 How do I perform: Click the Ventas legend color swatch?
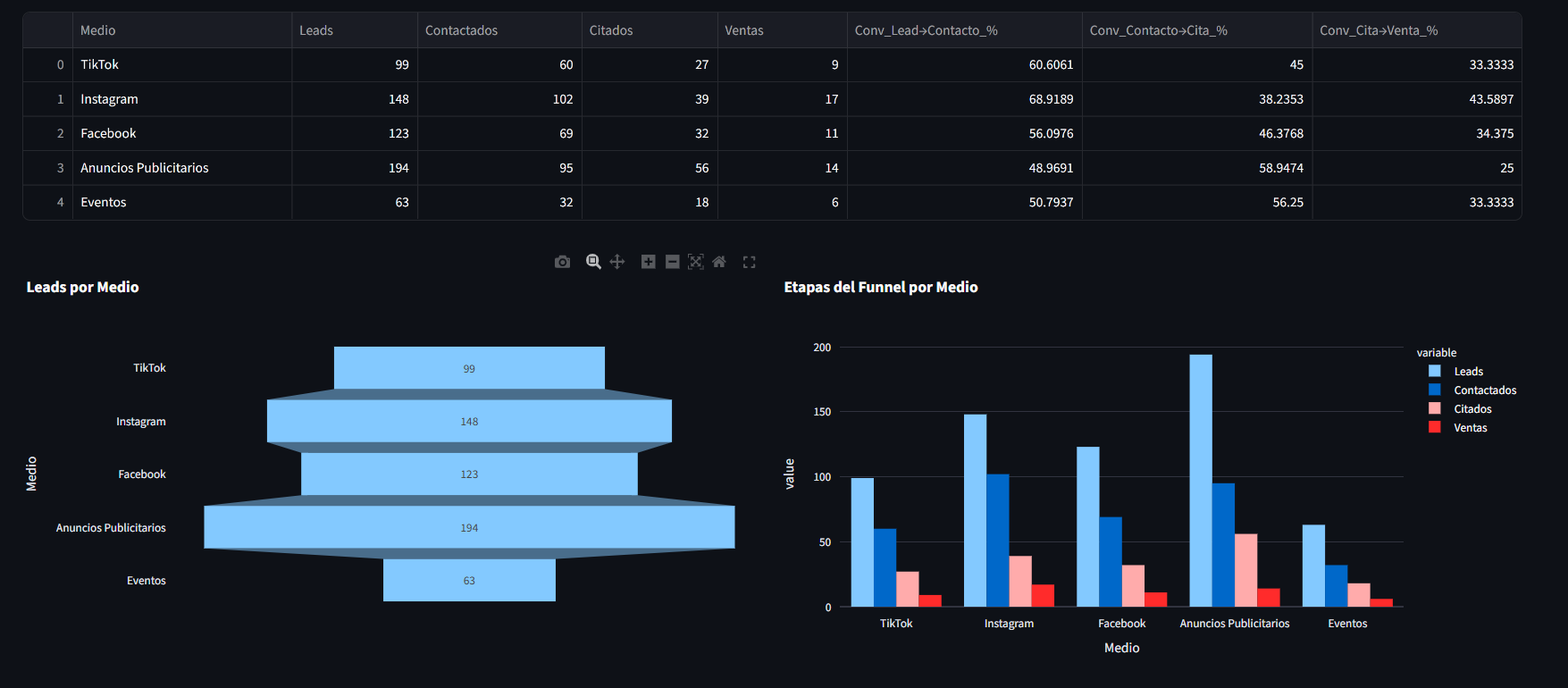[1435, 428]
